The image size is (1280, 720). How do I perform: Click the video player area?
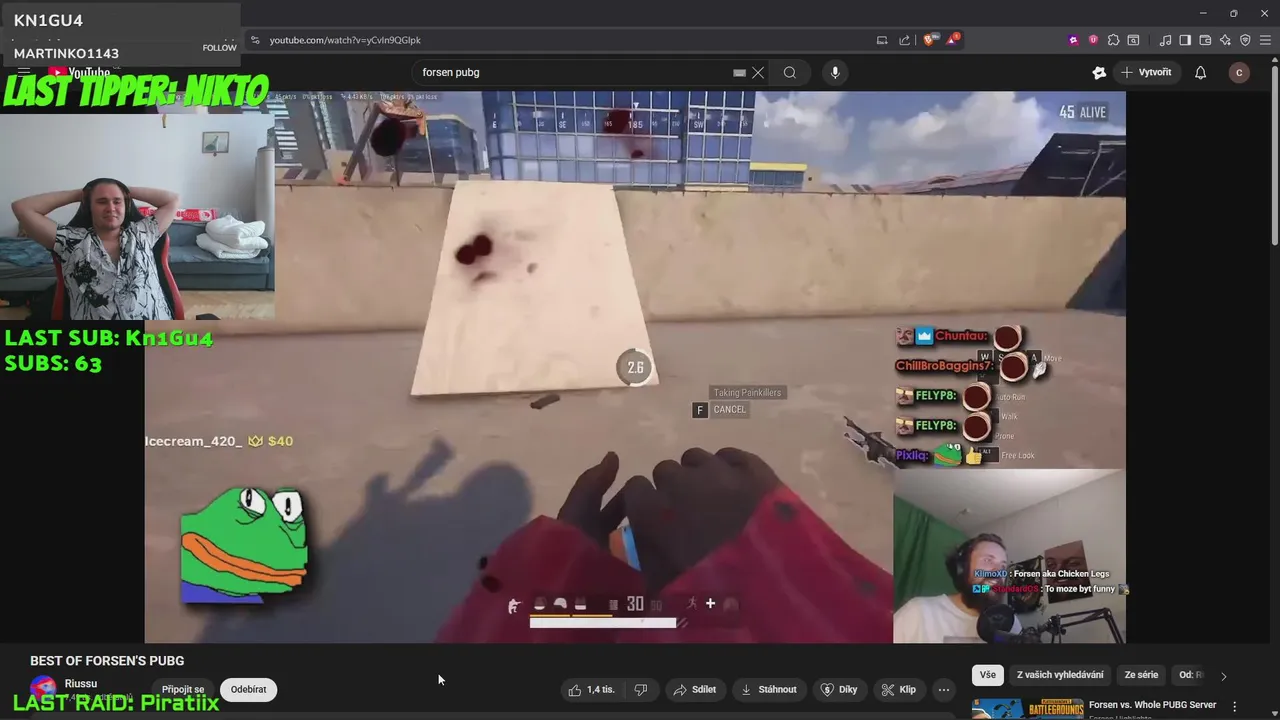pos(635,366)
